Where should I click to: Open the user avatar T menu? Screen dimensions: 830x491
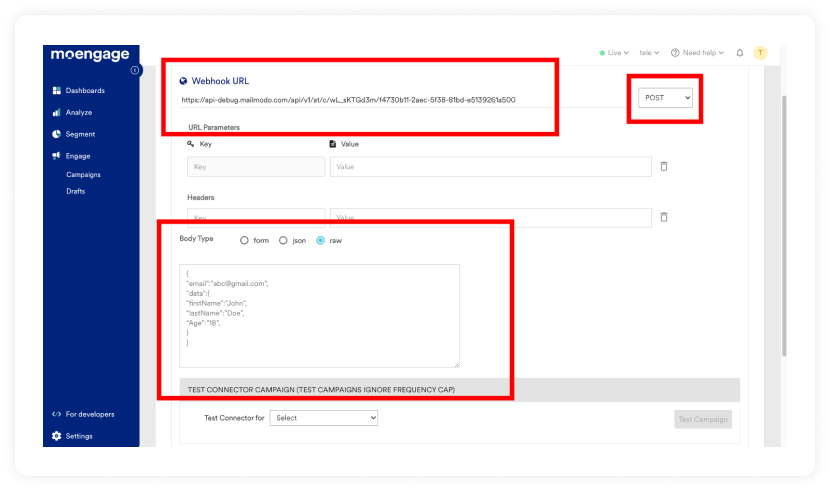pos(760,52)
